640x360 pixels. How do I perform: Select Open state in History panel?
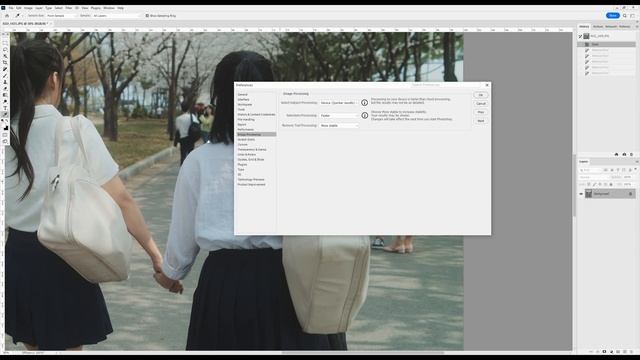[607, 44]
